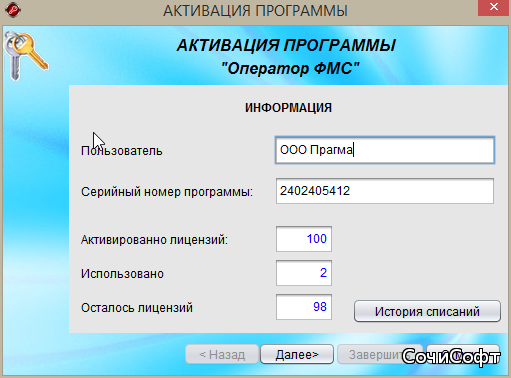511x378 pixels.
Task: Click the < Назад button
Action: (x=222, y=354)
